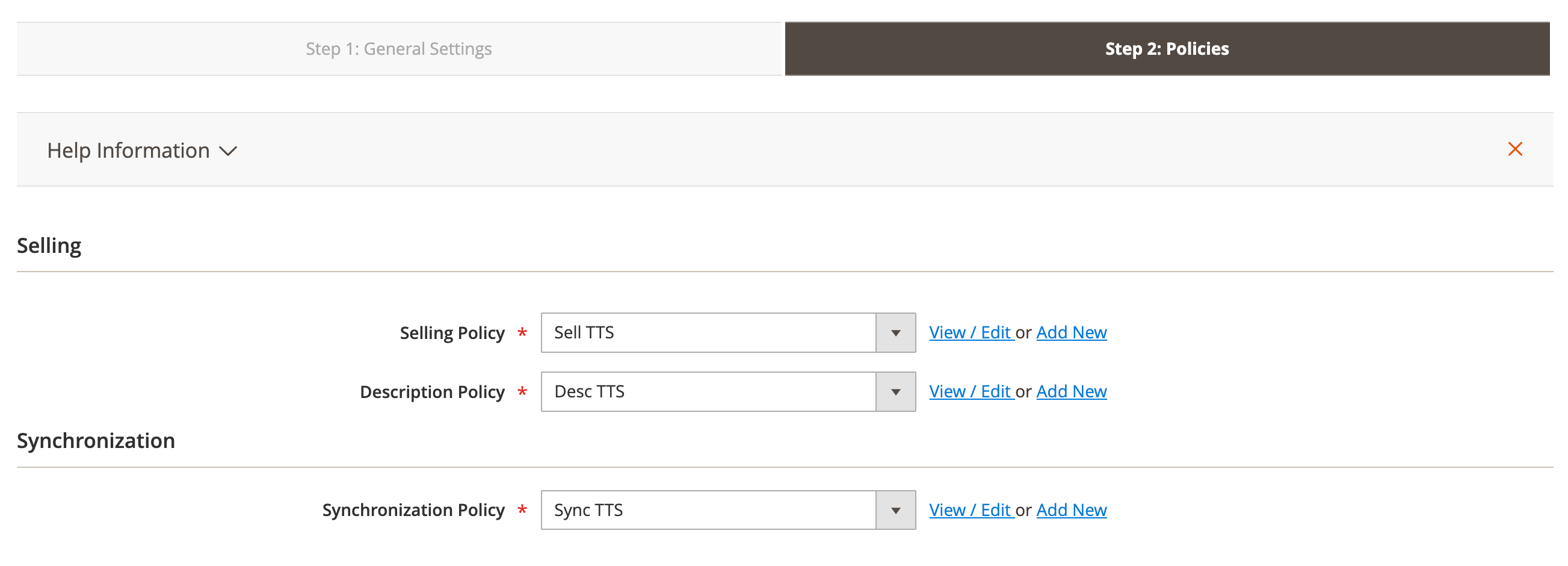This screenshot has height=566, width=1568.
Task: Open the Synchronization Policy dropdown arrow
Action: coord(895,510)
